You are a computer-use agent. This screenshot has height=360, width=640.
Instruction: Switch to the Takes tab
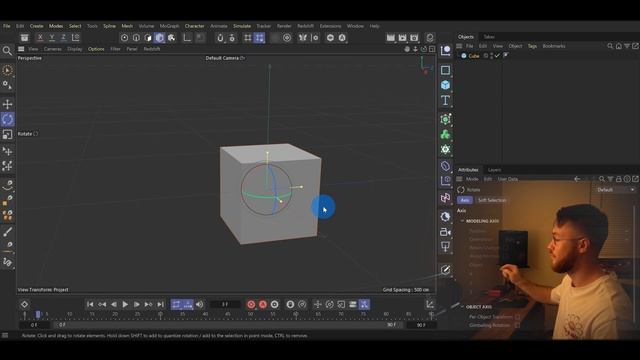(489, 37)
